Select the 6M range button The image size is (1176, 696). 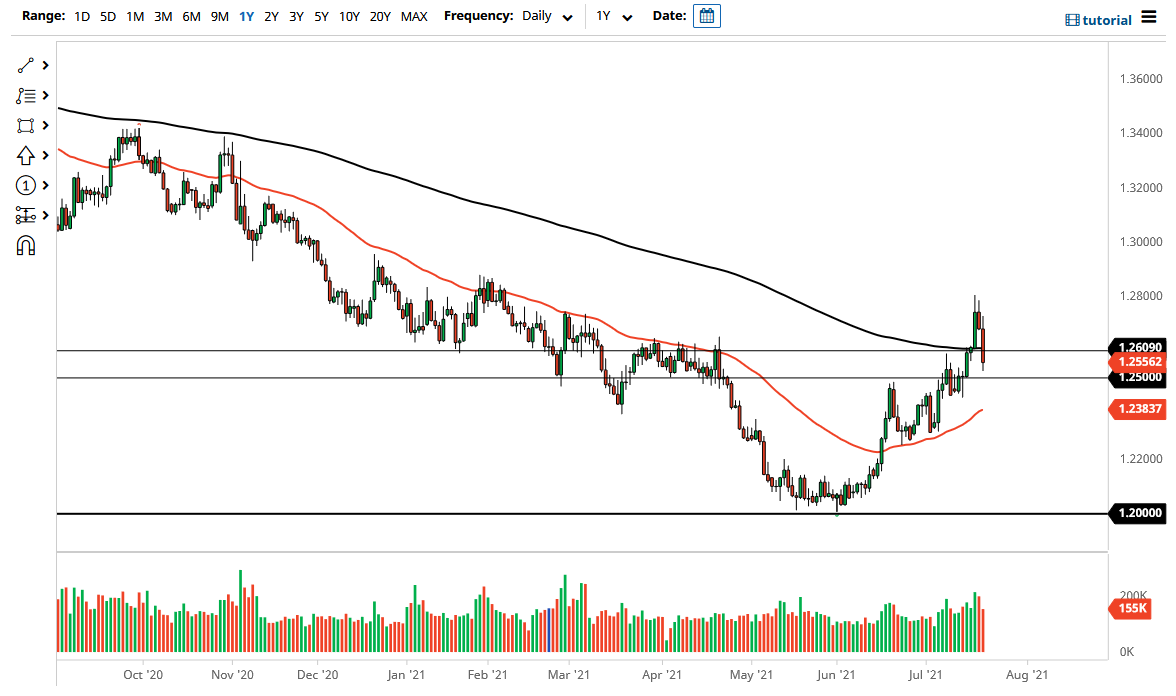(192, 17)
